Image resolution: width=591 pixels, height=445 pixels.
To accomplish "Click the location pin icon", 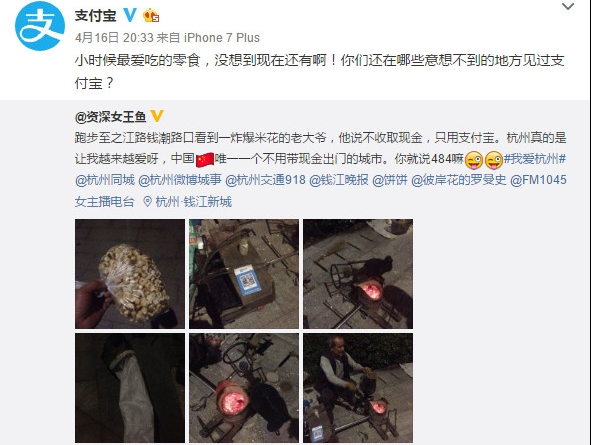I will 148,202.
